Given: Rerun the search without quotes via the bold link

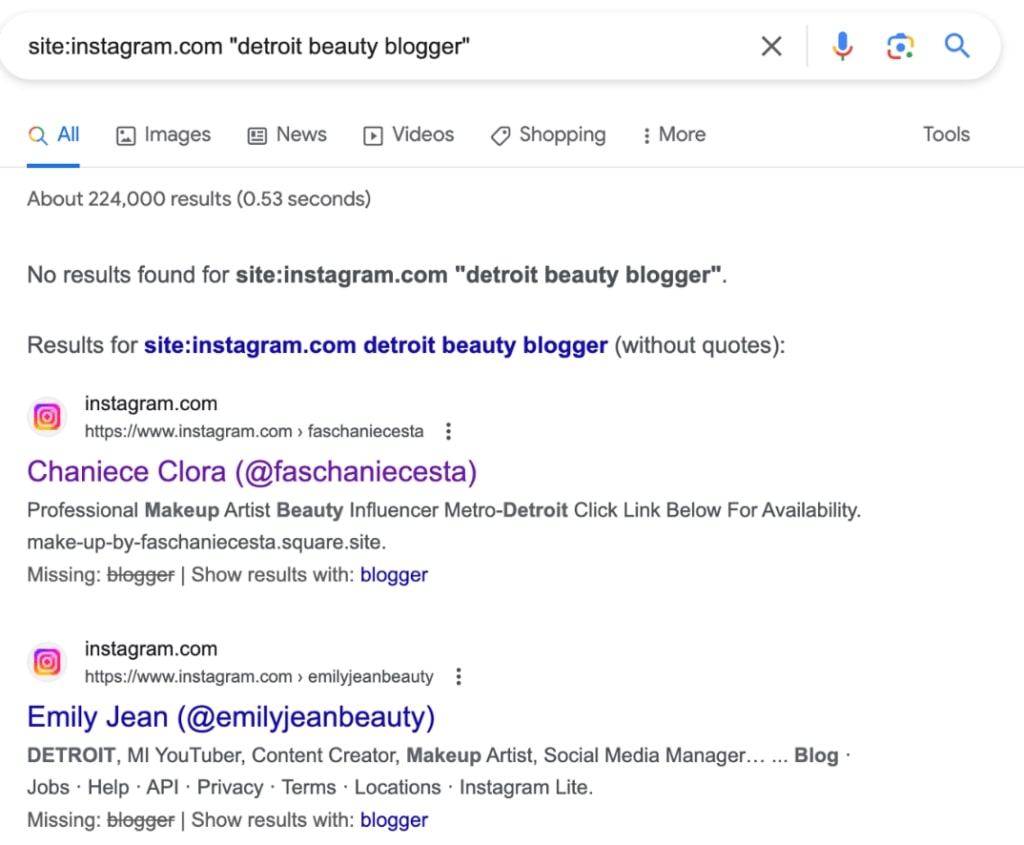Looking at the screenshot, I should coord(376,344).
